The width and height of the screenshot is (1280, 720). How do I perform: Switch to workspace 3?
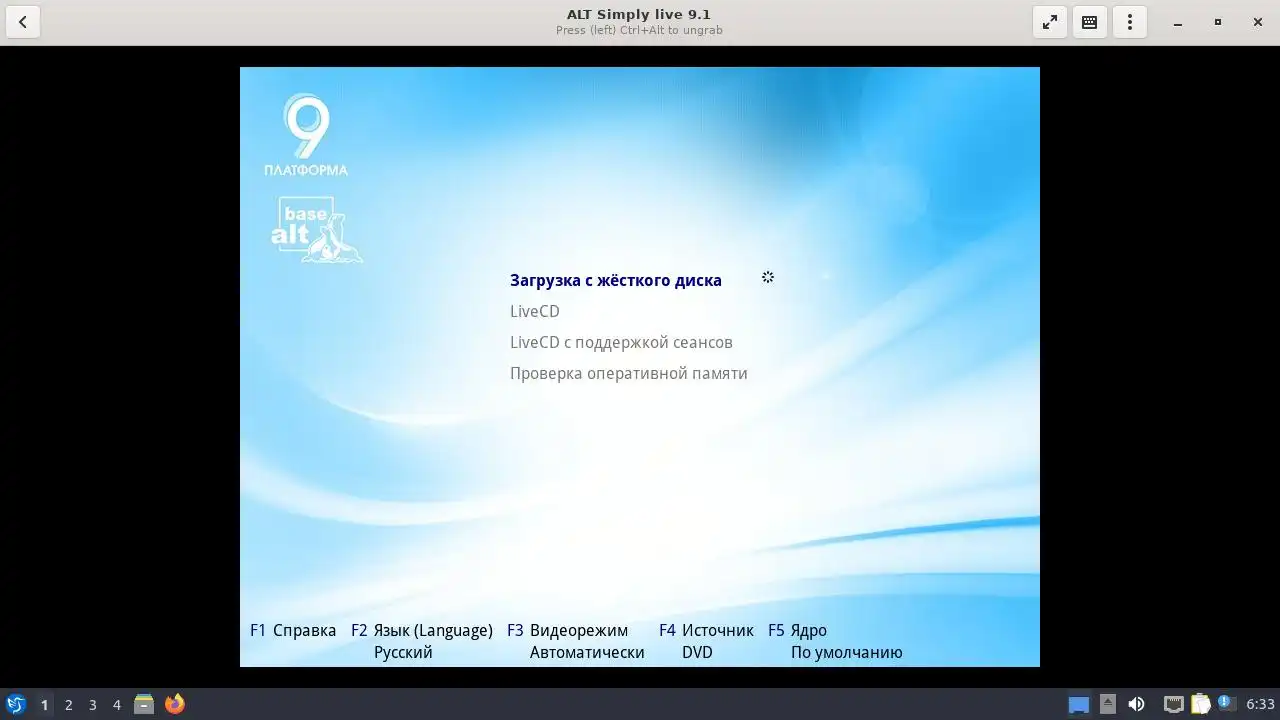pyautogui.click(x=92, y=705)
